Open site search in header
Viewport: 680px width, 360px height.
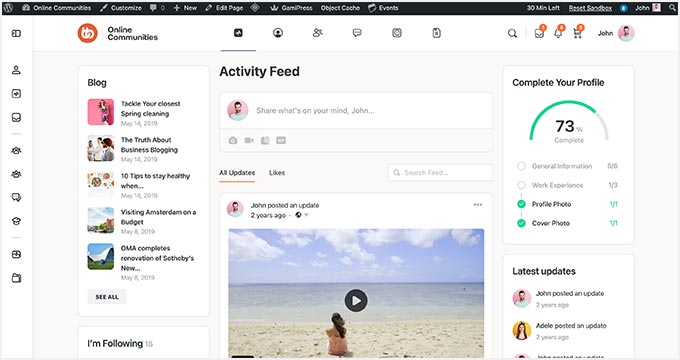(512, 33)
